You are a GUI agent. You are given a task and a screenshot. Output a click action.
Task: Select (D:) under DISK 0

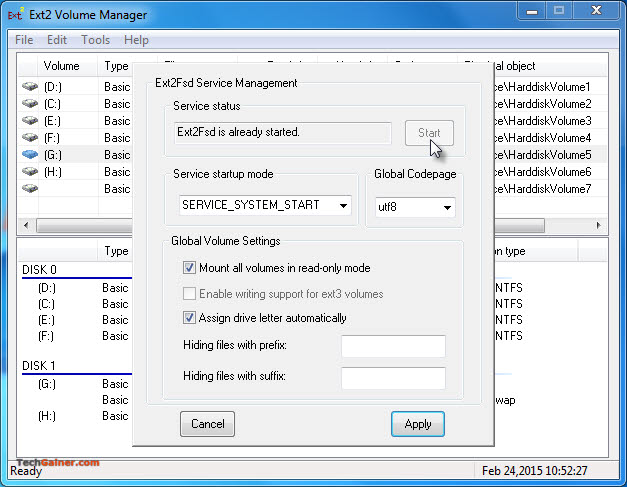tap(47, 288)
